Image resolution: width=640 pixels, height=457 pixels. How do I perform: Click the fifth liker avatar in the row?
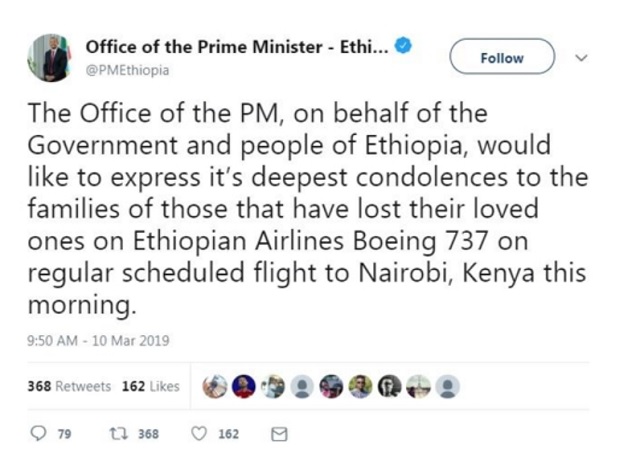coord(331,387)
